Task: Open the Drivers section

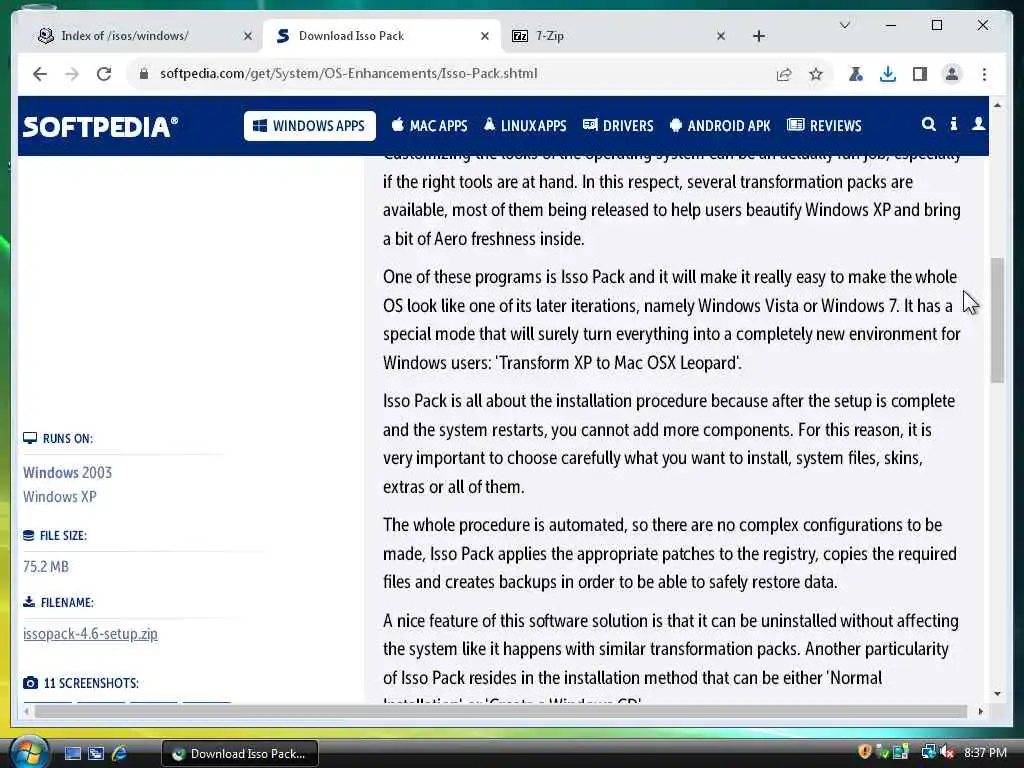Action: pyautogui.click(x=618, y=125)
